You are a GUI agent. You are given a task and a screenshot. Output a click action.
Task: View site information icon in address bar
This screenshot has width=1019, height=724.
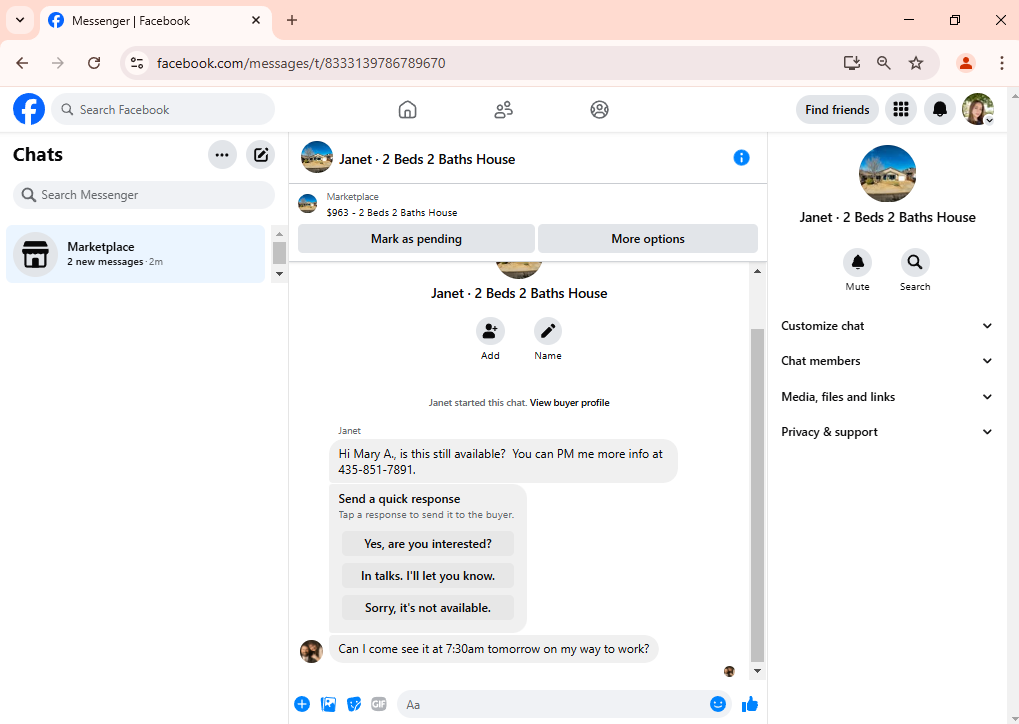pyautogui.click(x=137, y=63)
